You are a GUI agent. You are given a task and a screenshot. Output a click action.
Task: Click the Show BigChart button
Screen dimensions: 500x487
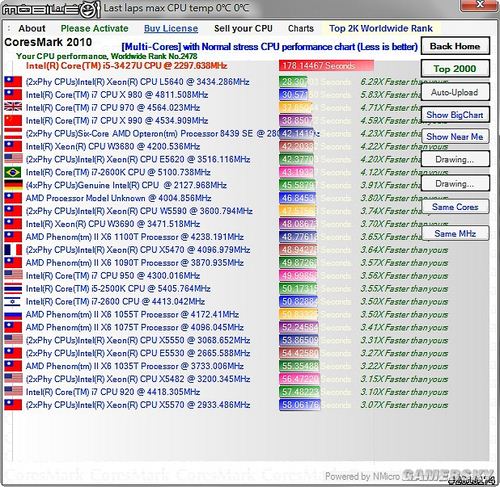pos(455,115)
